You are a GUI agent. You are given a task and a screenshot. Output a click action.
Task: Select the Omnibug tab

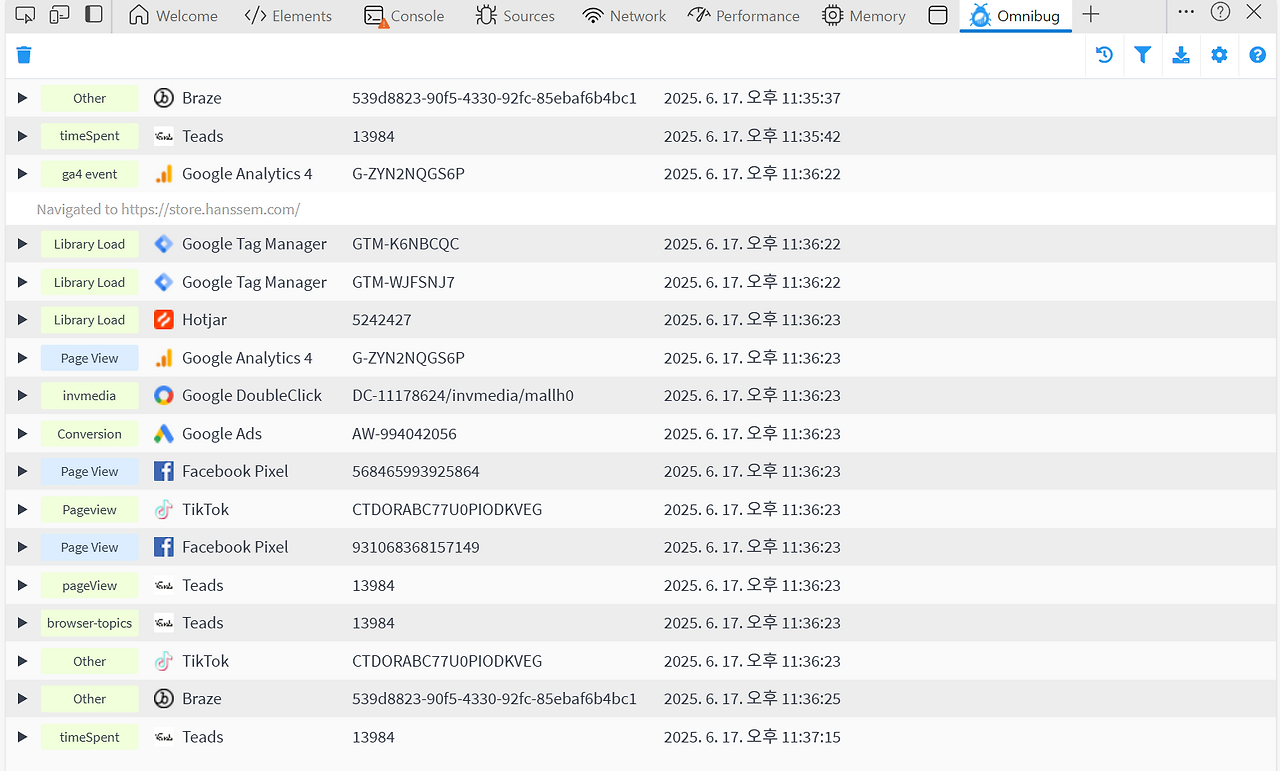(1015, 16)
